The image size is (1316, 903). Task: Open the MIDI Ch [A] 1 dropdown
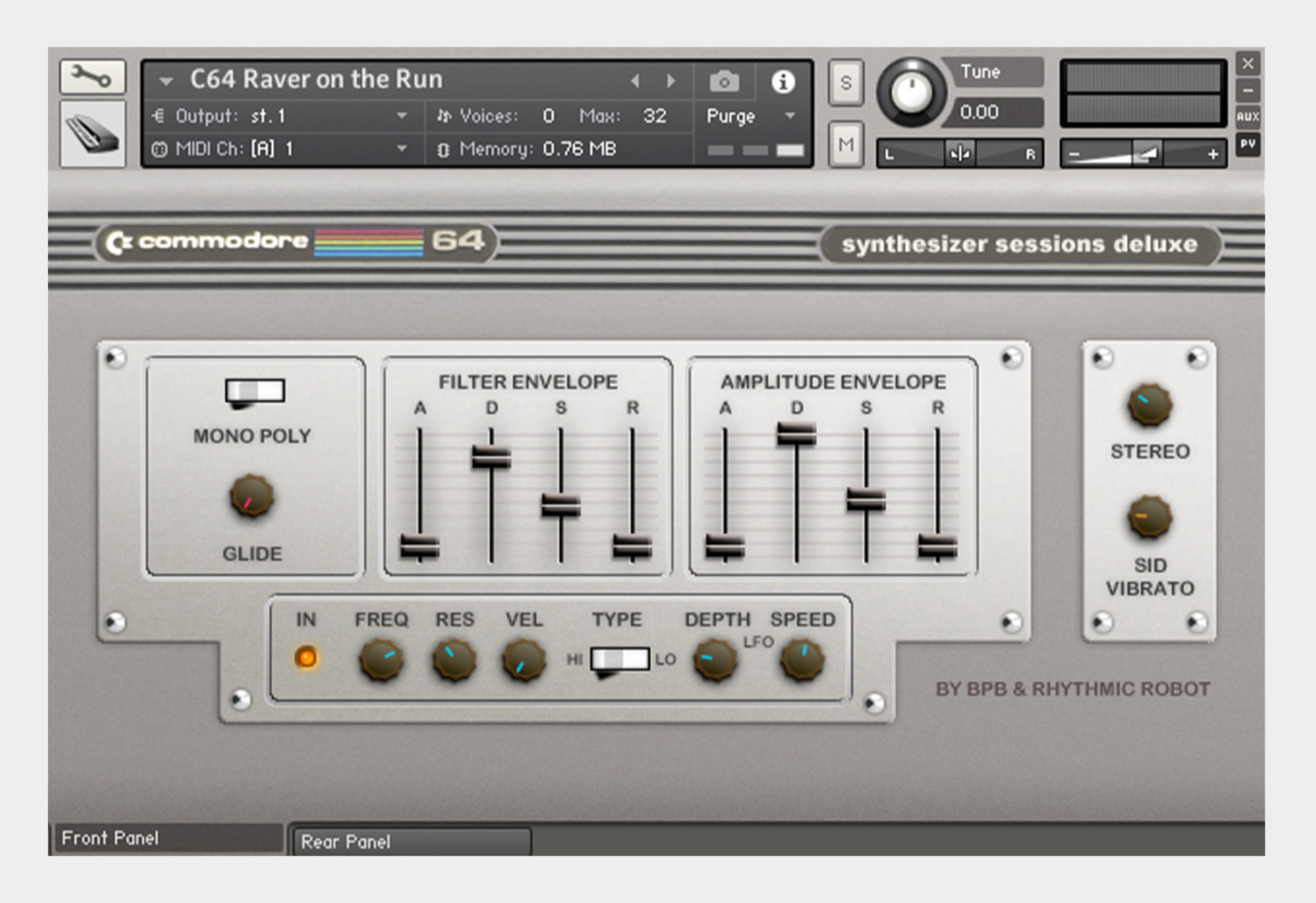point(401,148)
